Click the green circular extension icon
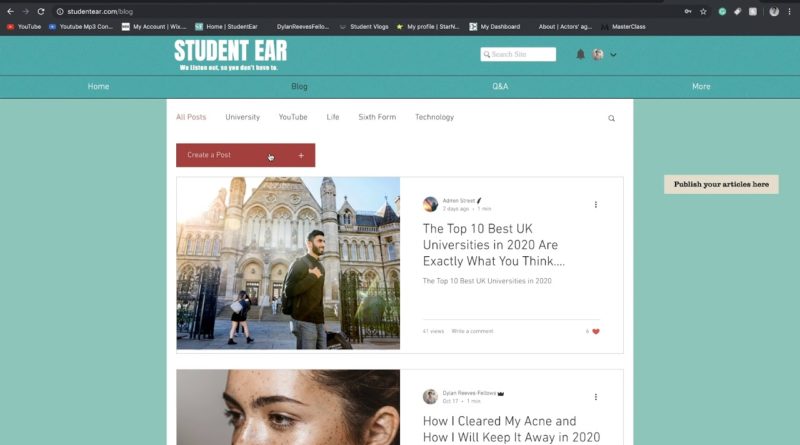Image resolution: width=800 pixels, height=445 pixels. coord(722,11)
